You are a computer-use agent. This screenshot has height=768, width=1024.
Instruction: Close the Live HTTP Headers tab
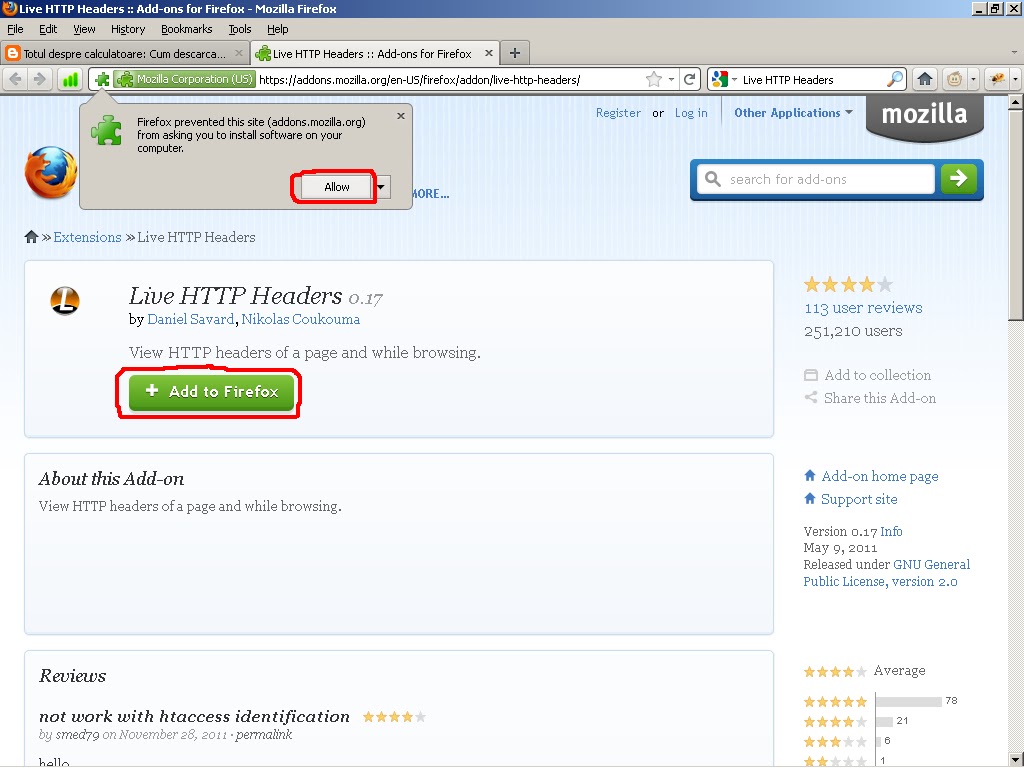tap(488, 53)
